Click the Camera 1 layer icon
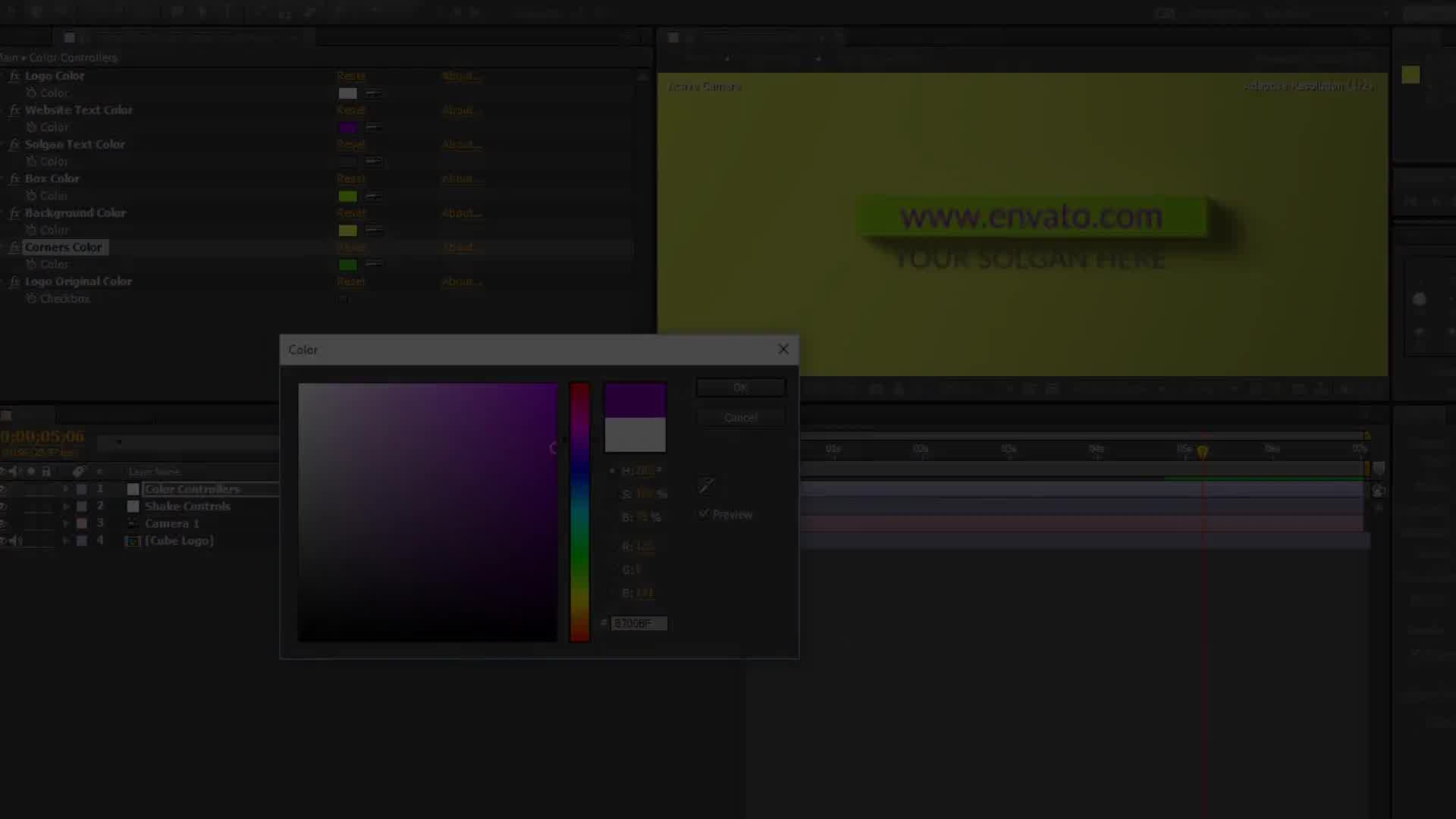Image resolution: width=1456 pixels, height=819 pixels. pyautogui.click(x=133, y=523)
